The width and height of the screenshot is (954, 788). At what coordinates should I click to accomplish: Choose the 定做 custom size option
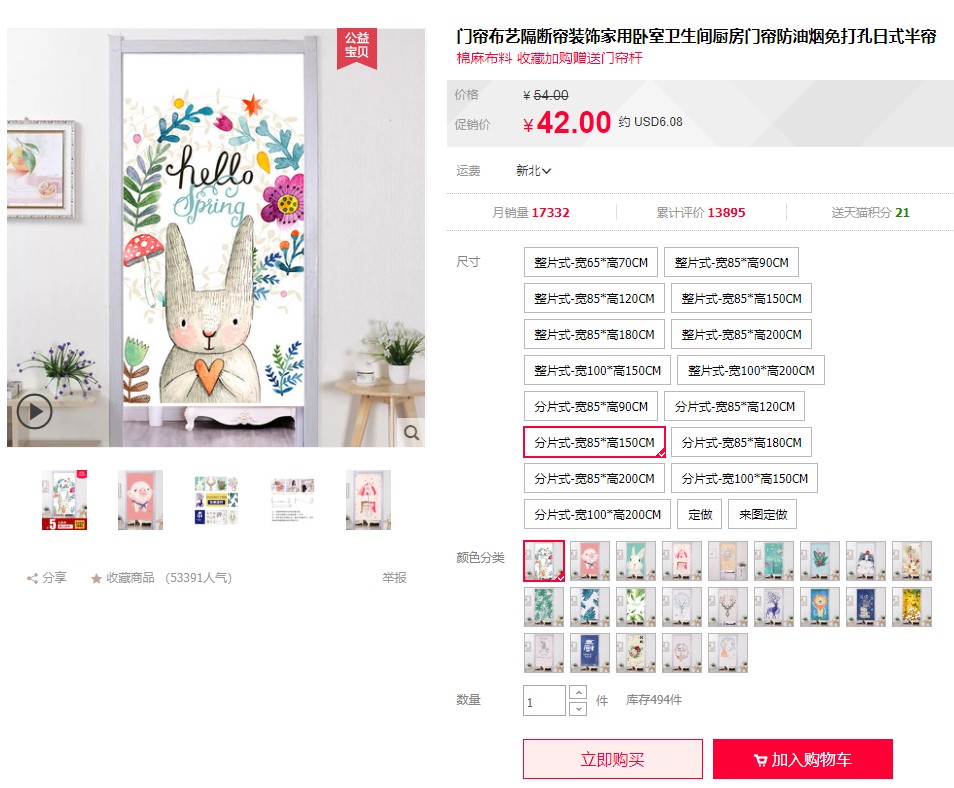pyautogui.click(x=700, y=515)
